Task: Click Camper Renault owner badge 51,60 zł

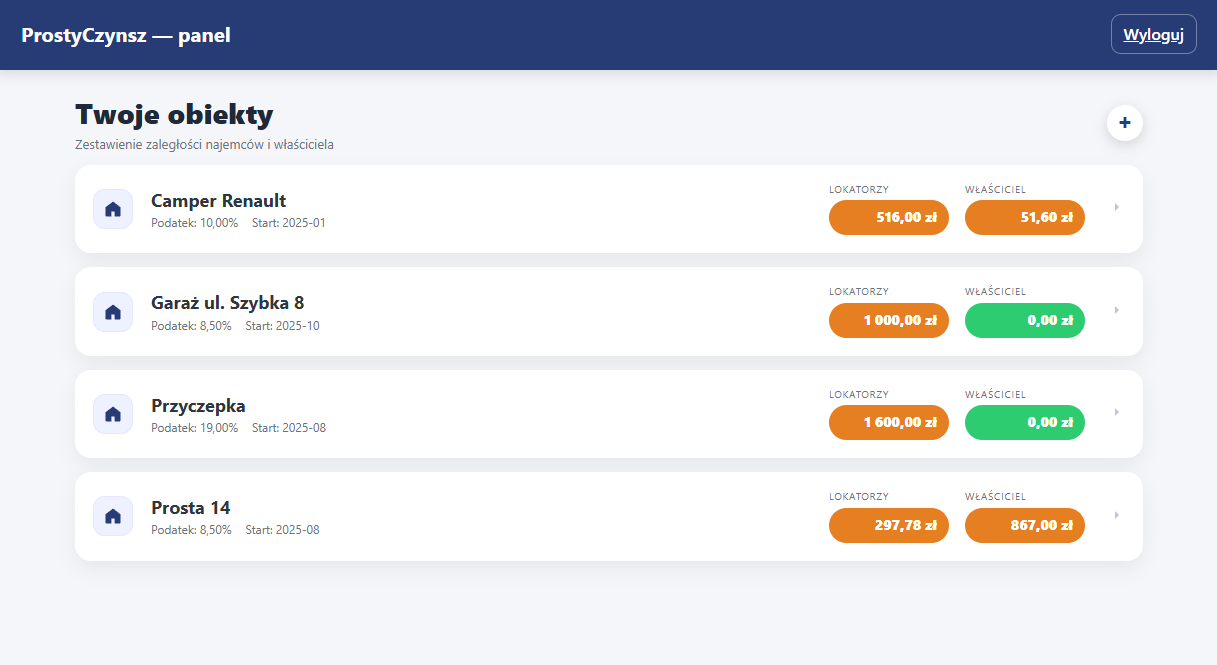Action: (x=1024, y=217)
